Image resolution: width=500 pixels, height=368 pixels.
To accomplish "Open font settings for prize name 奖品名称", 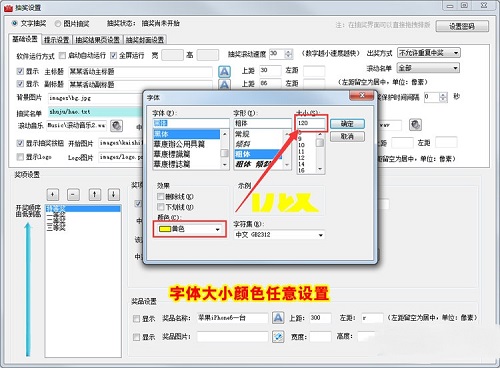I will (x=278, y=317).
